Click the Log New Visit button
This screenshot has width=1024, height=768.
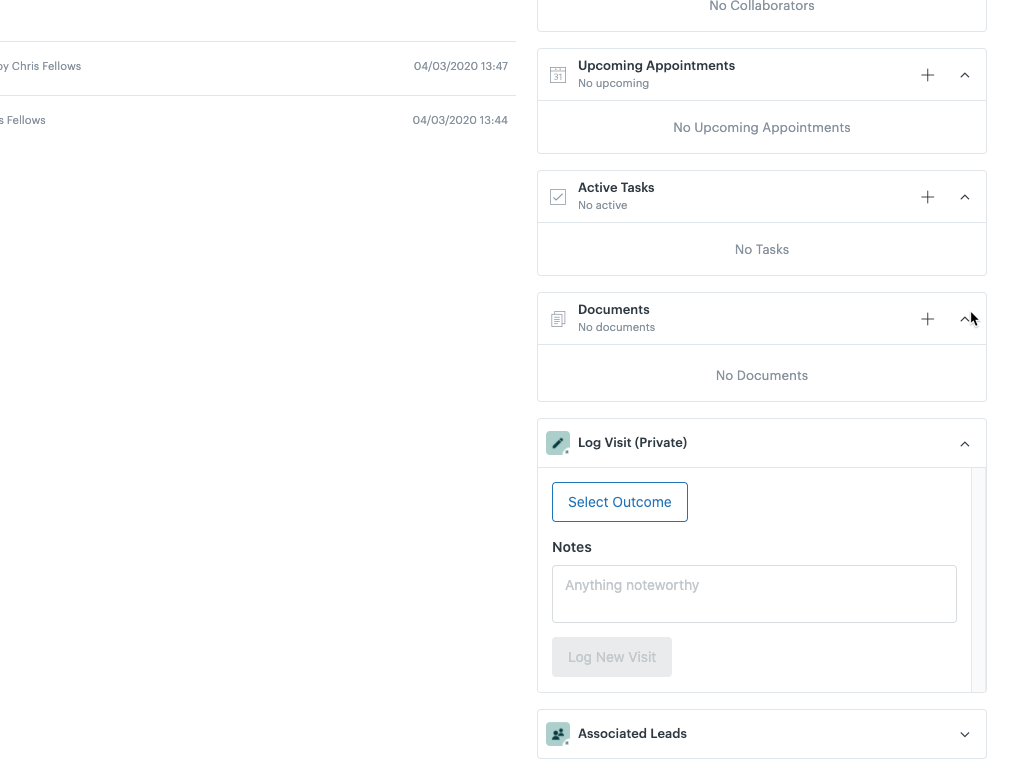pyautogui.click(x=611, y=656)
